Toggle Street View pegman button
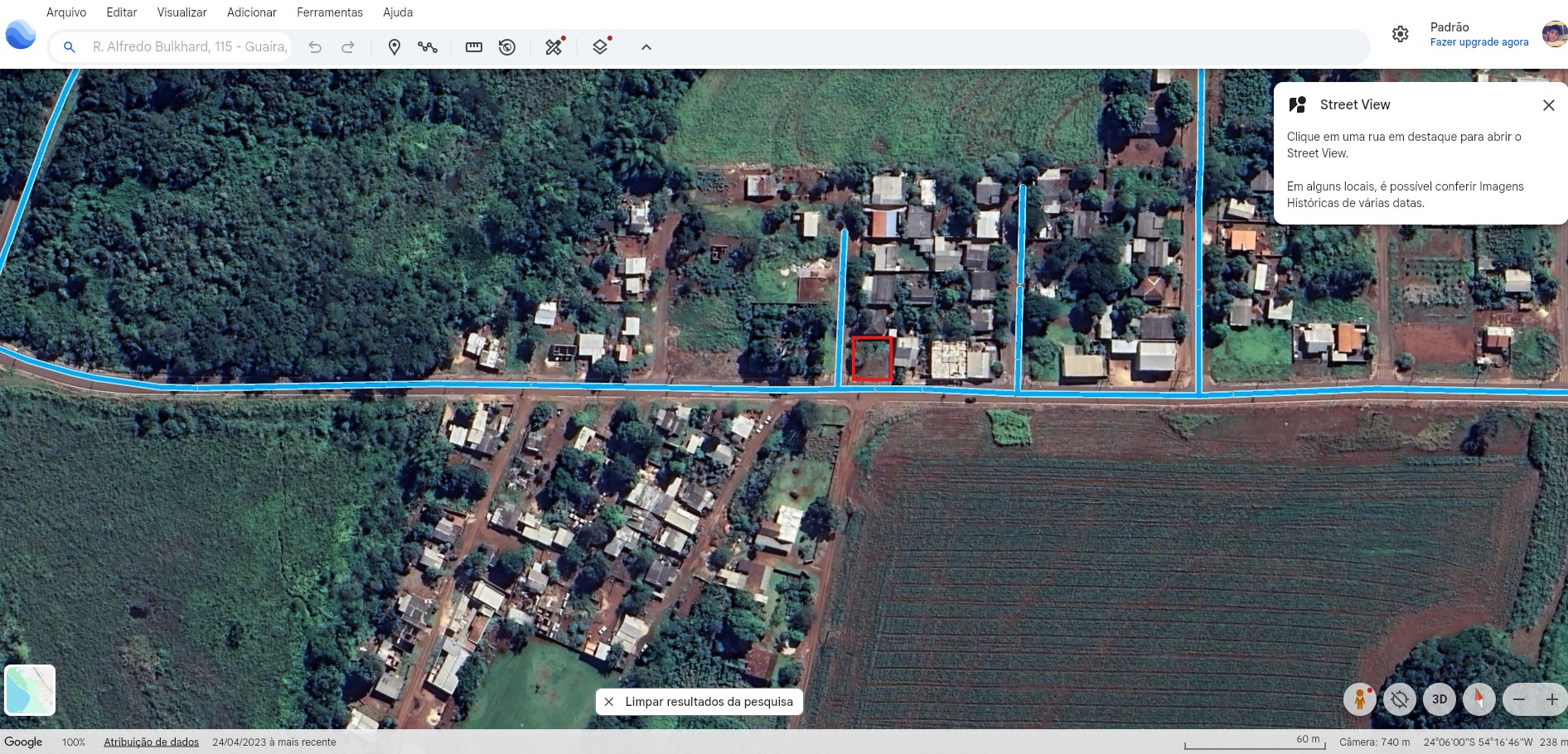 click(x=1359, y=699)
